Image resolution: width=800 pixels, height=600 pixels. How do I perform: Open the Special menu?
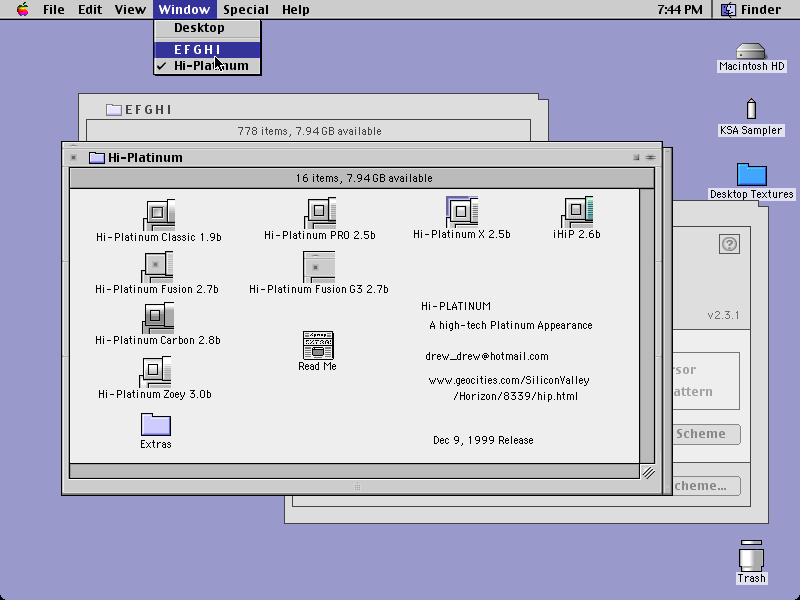click(246, 9)
